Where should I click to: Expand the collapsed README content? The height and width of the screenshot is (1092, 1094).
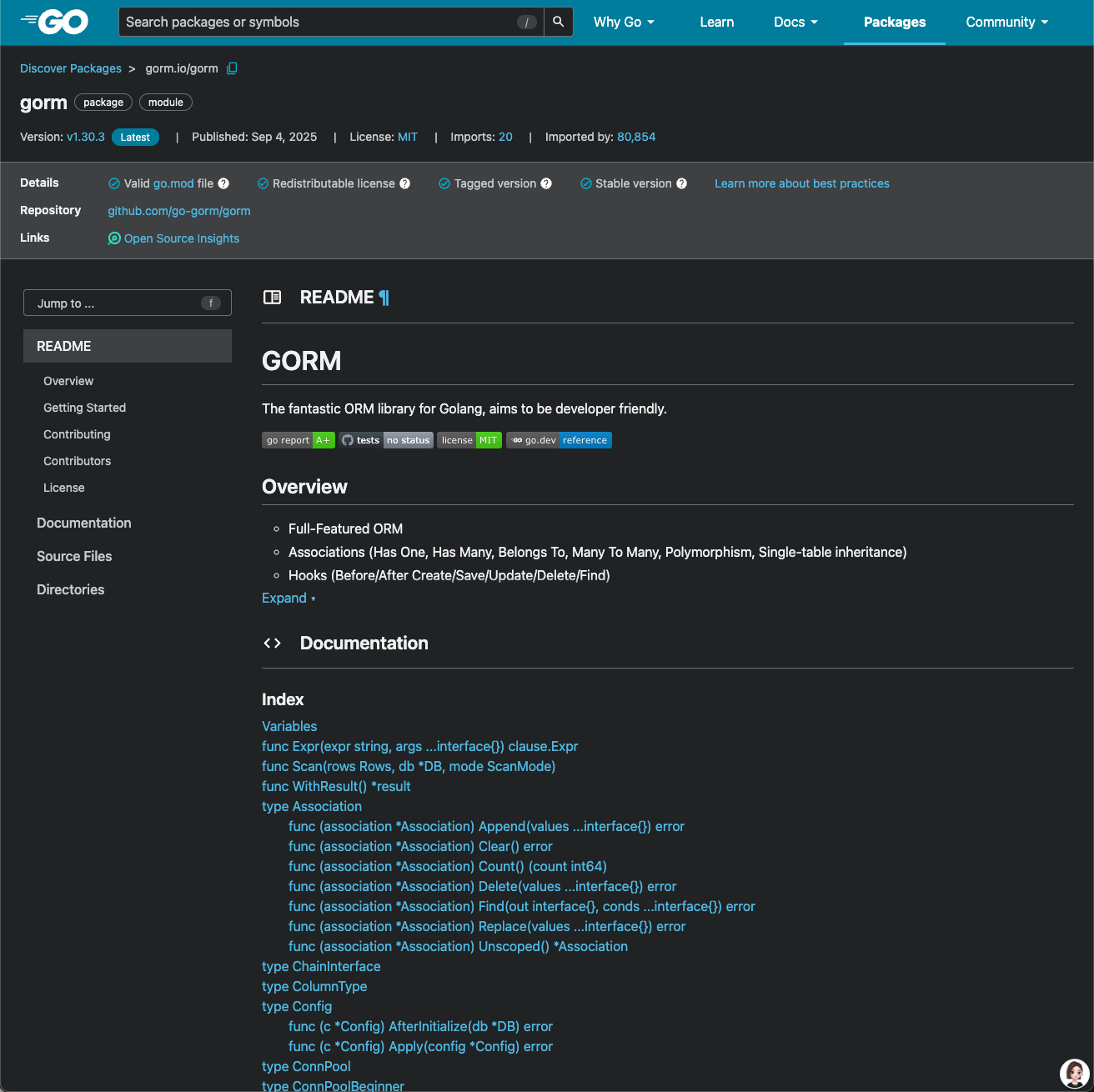tap(289, 599)
